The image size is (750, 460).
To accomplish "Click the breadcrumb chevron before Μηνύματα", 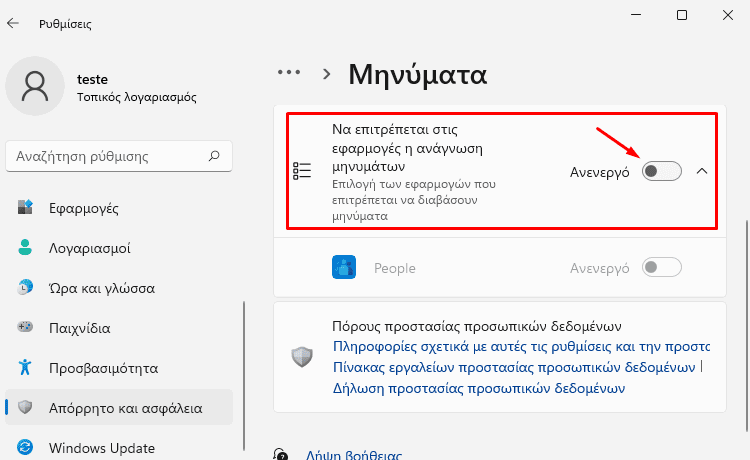I will point(327,74).
